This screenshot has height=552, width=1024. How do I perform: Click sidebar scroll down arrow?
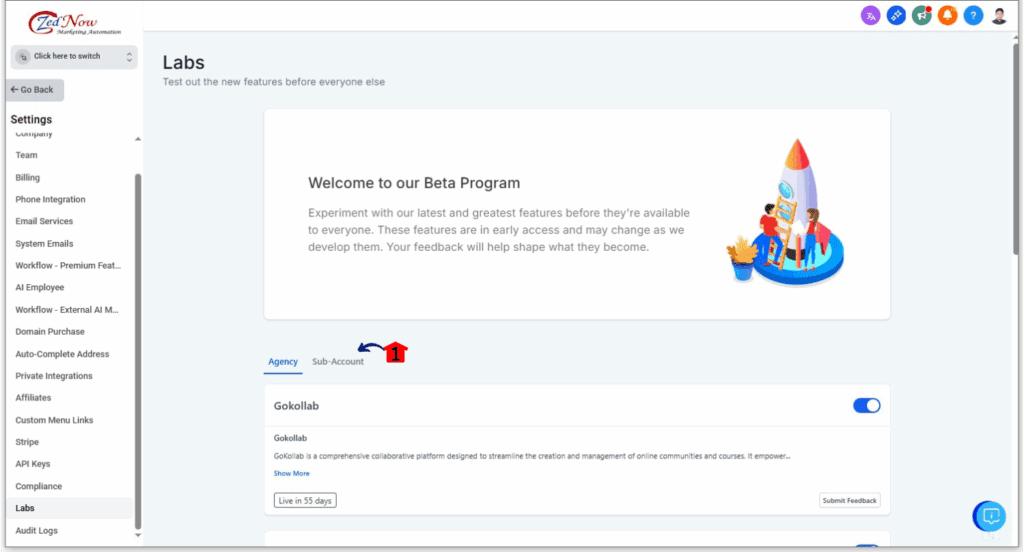coord(138,535)
